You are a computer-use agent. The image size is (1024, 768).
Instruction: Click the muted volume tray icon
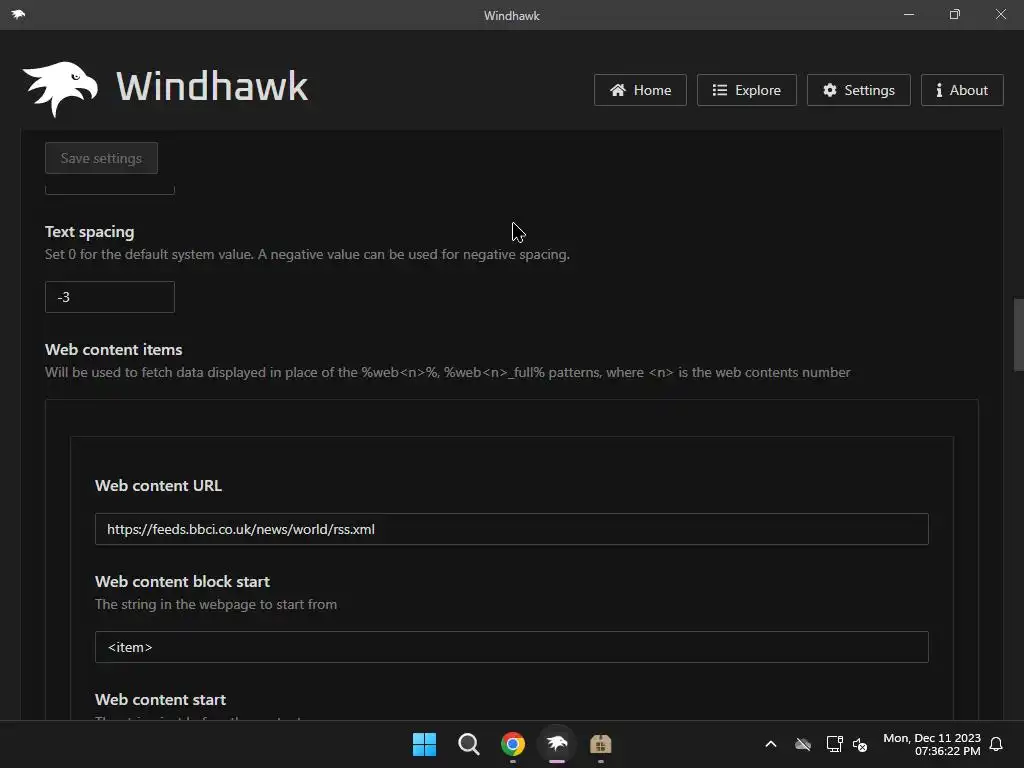(x=860, y=744)
